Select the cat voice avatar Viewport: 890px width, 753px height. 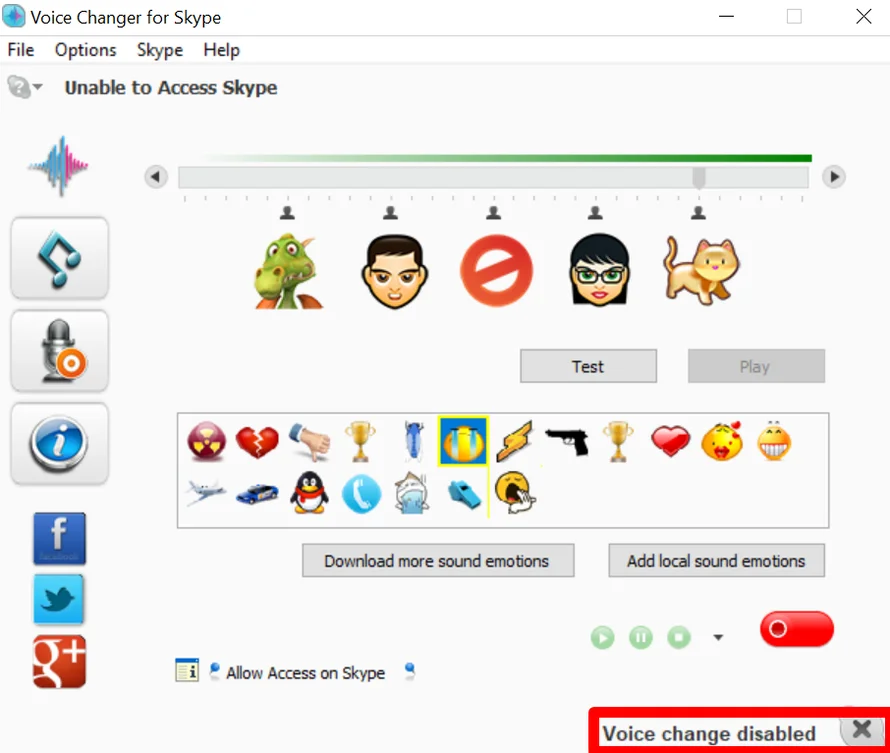[702, 270]
